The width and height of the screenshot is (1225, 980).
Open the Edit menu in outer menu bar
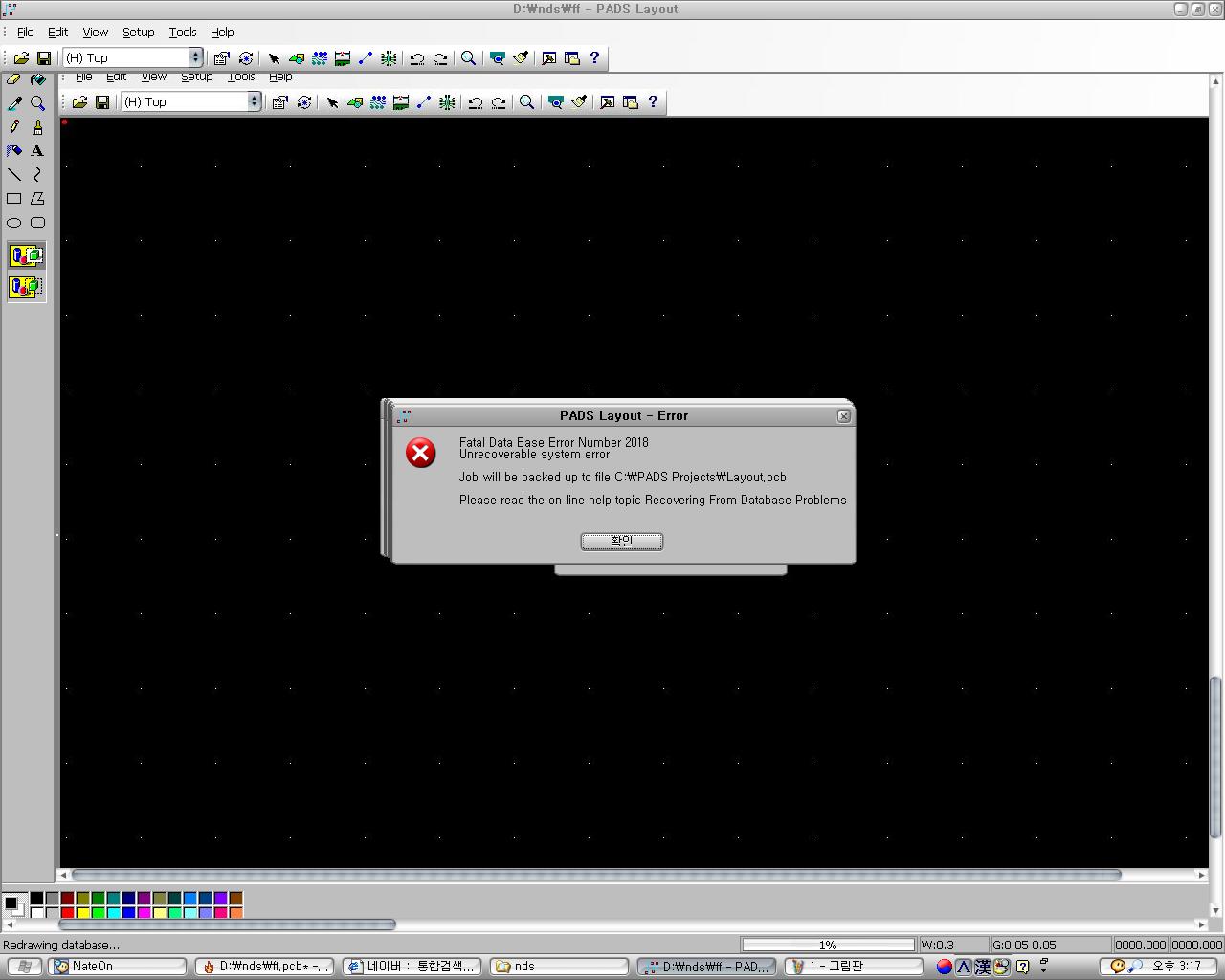(57, 32)
